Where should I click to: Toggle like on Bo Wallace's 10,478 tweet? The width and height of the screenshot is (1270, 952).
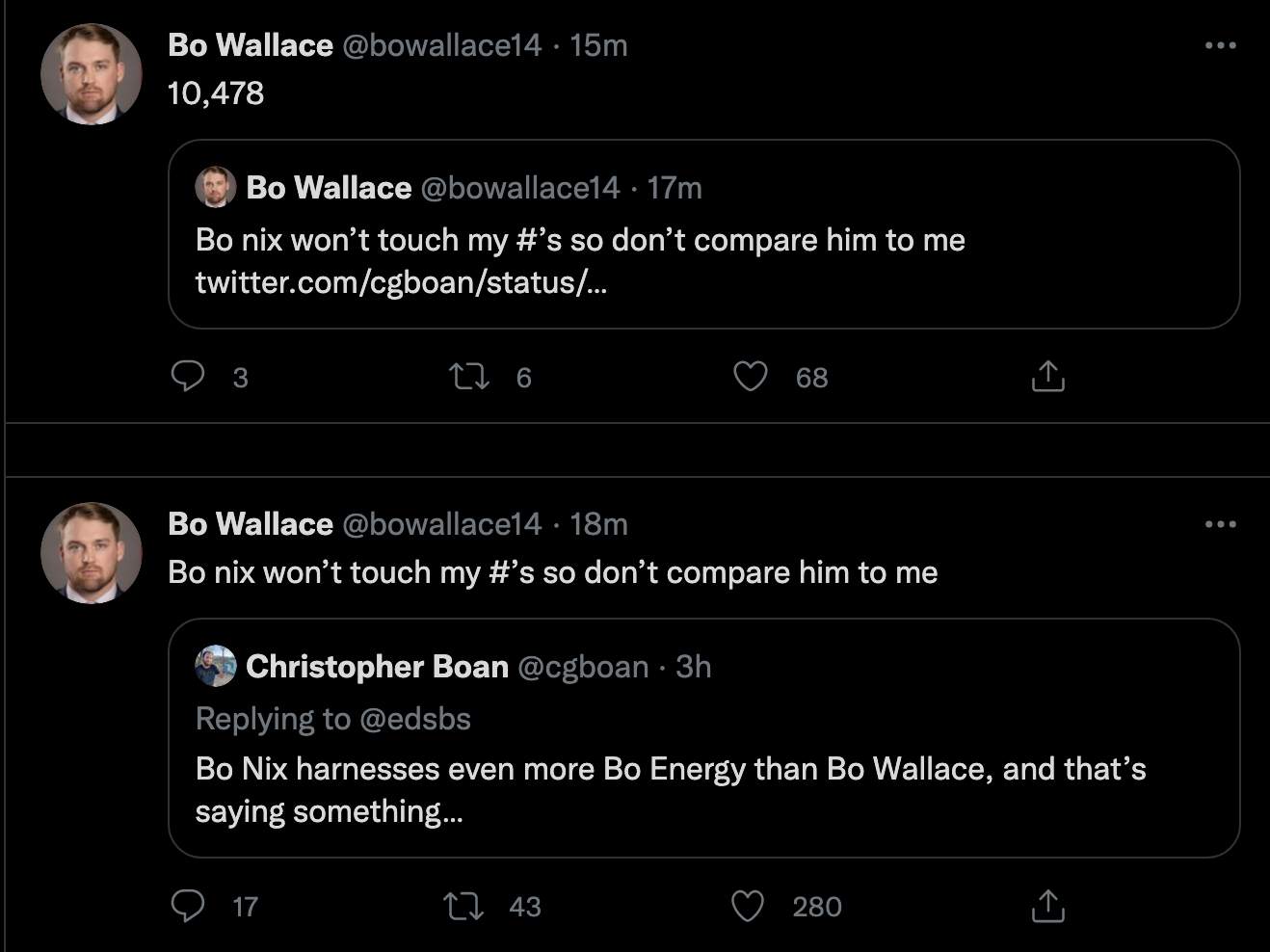751,378
